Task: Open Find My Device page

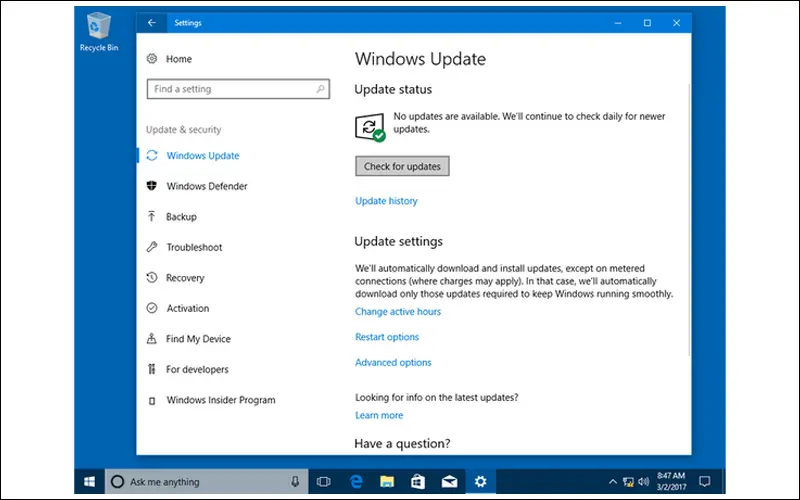Action: click(x=198, y=339)
